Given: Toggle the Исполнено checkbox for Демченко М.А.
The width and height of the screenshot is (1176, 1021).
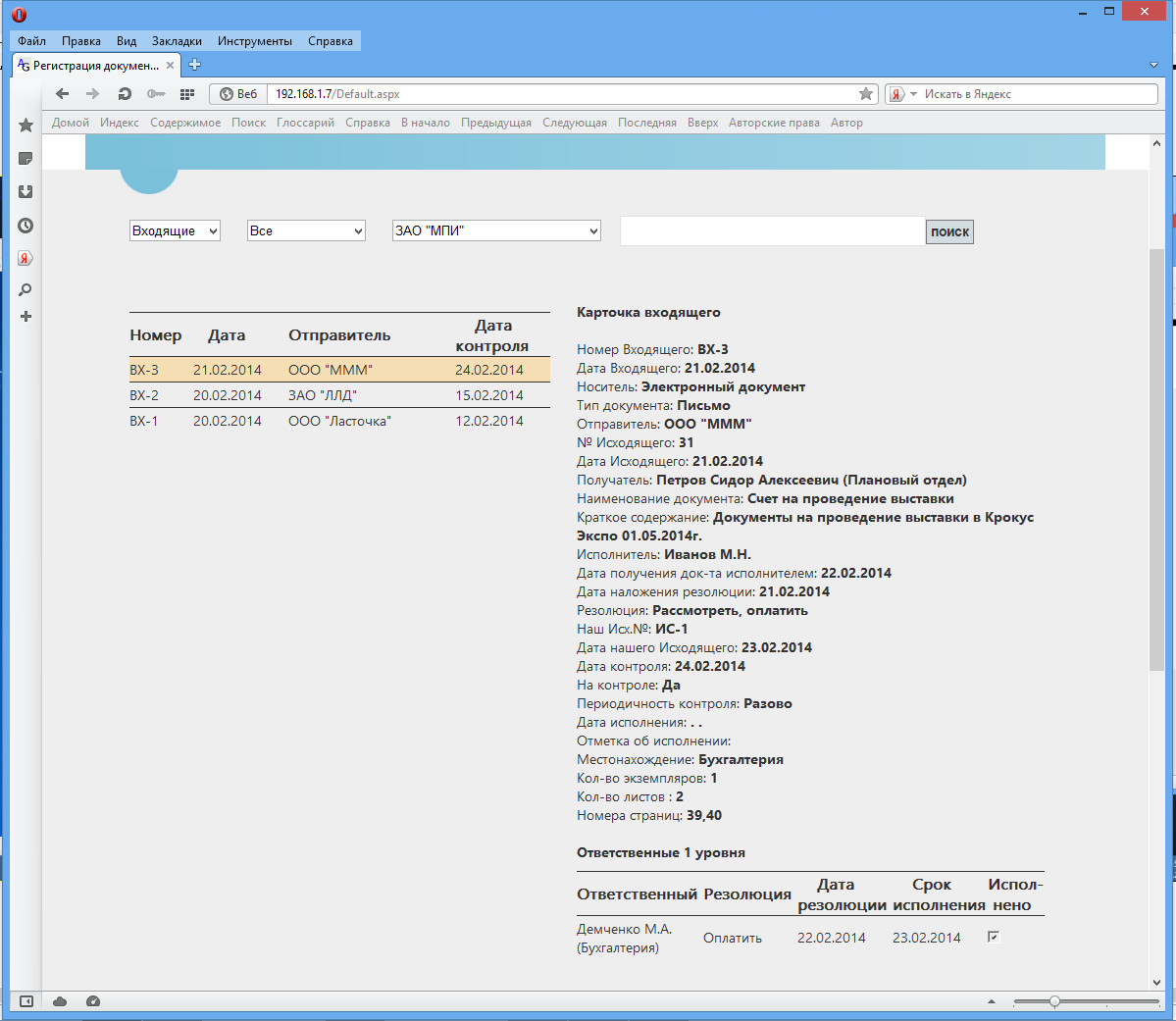Looking at the screenshot, I should [994, 937].
